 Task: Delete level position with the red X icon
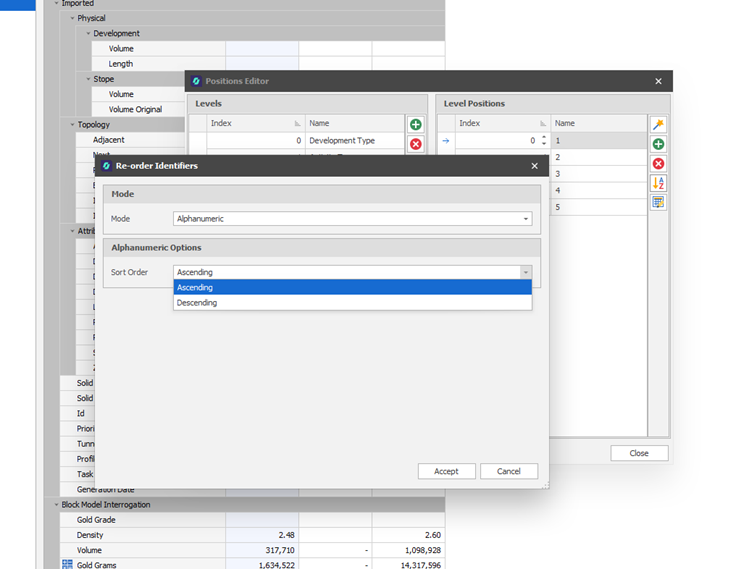click(x=658, y=164)
